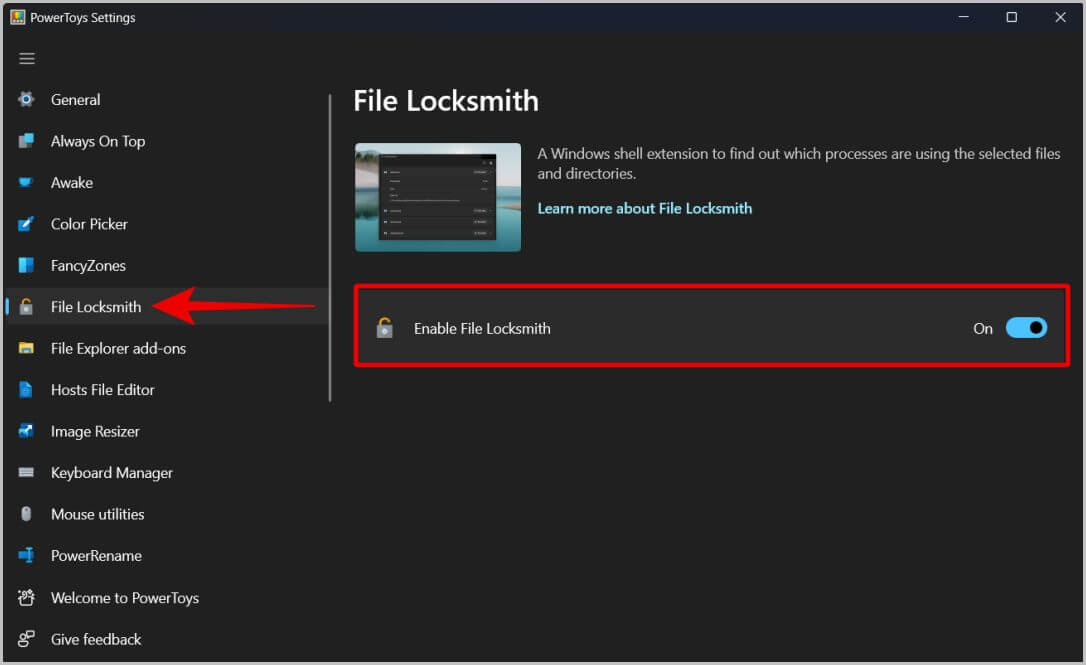Click the On status text
Screen dimensions: 1086x665
tap(983, 328)
